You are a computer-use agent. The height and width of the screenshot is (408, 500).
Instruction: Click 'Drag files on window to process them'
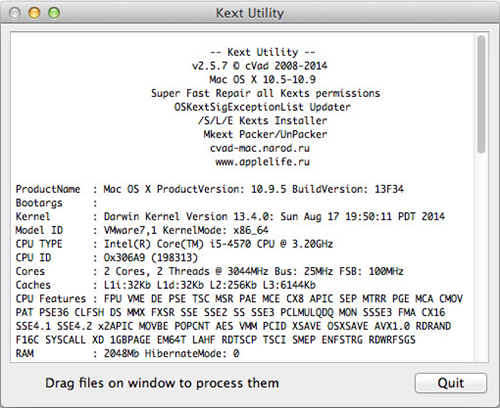[162, 383]
